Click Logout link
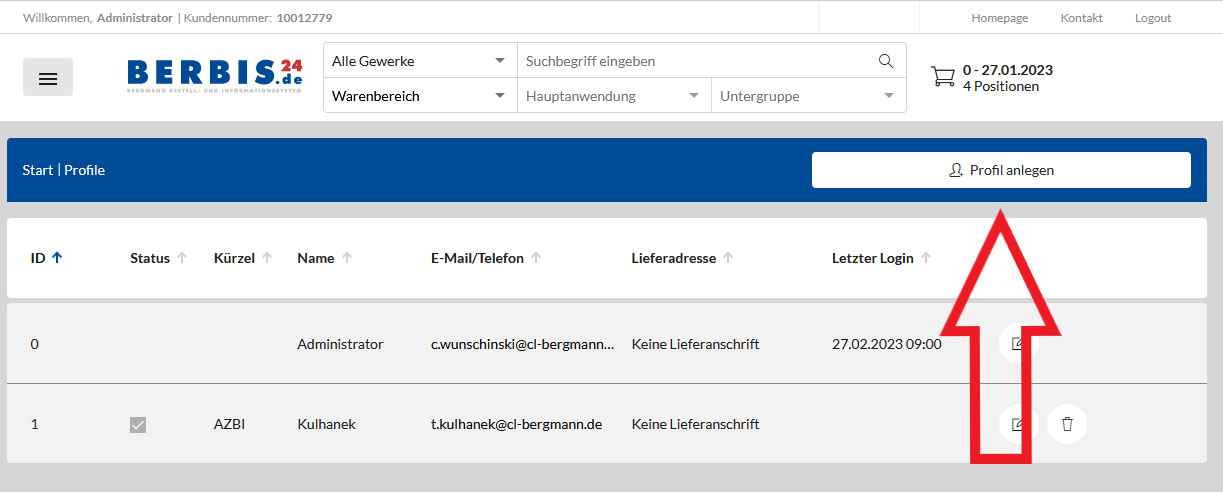This screenshot has height=492, width=1223. 1153,18
